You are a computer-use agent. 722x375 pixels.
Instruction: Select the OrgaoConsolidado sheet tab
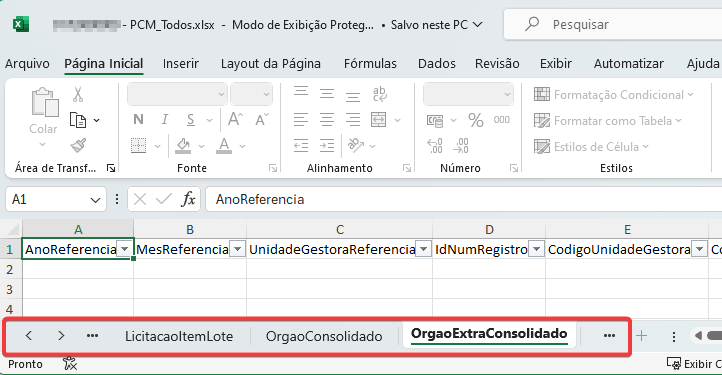(x=324, y=336)
